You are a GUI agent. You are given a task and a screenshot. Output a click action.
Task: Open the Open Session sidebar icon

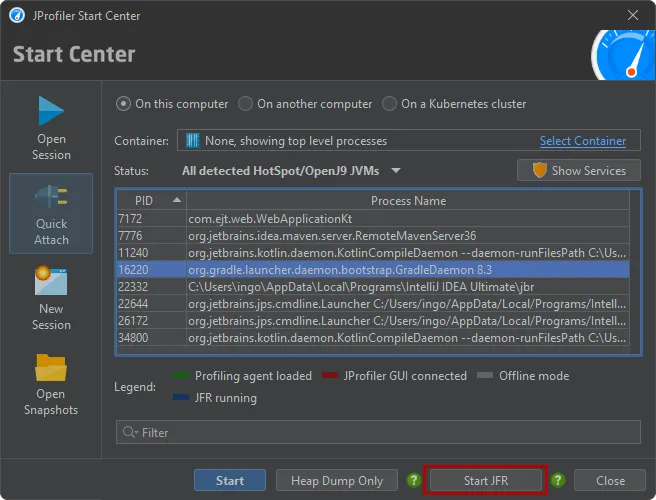[51, 111]
